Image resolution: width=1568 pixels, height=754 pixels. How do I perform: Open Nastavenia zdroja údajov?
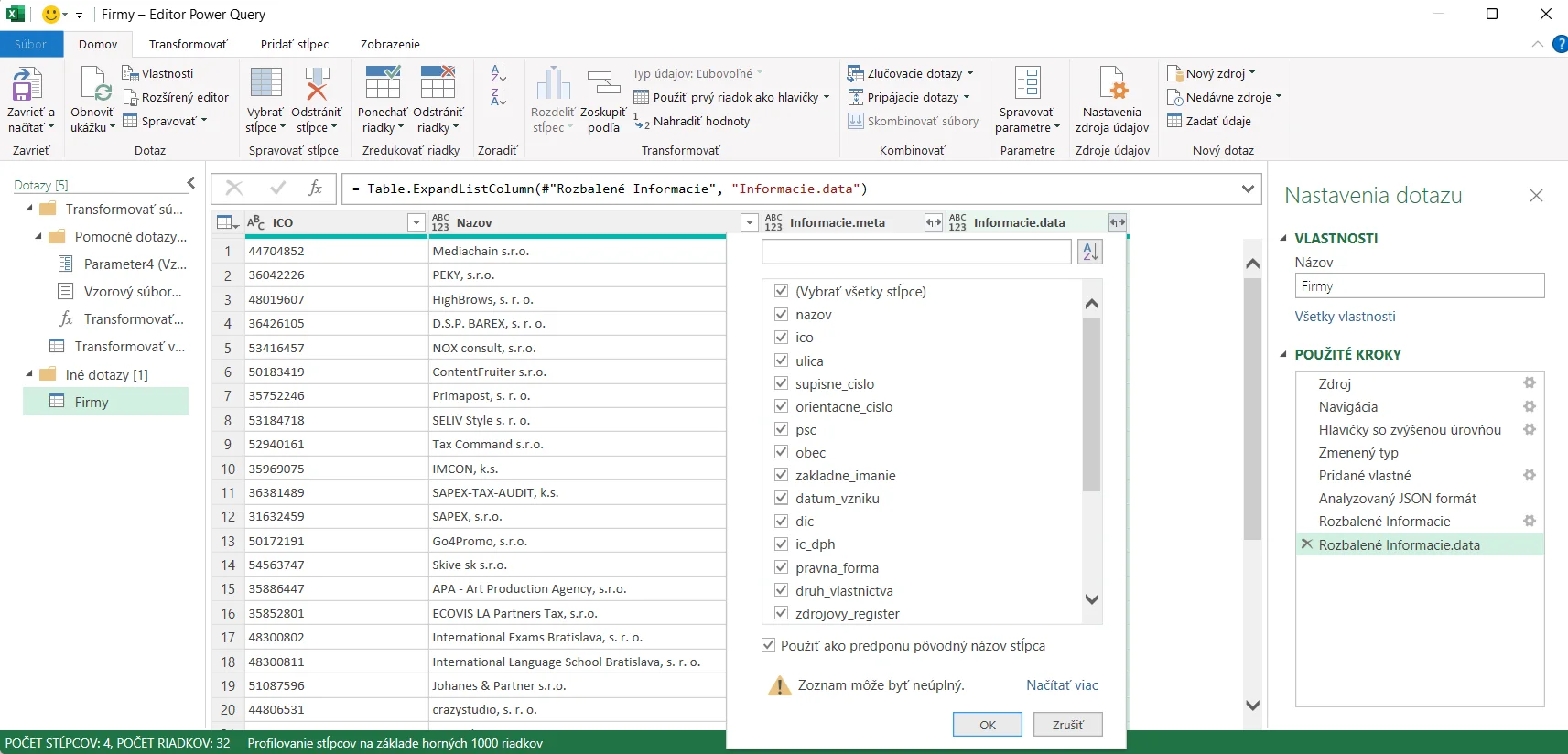(1112, 100)
